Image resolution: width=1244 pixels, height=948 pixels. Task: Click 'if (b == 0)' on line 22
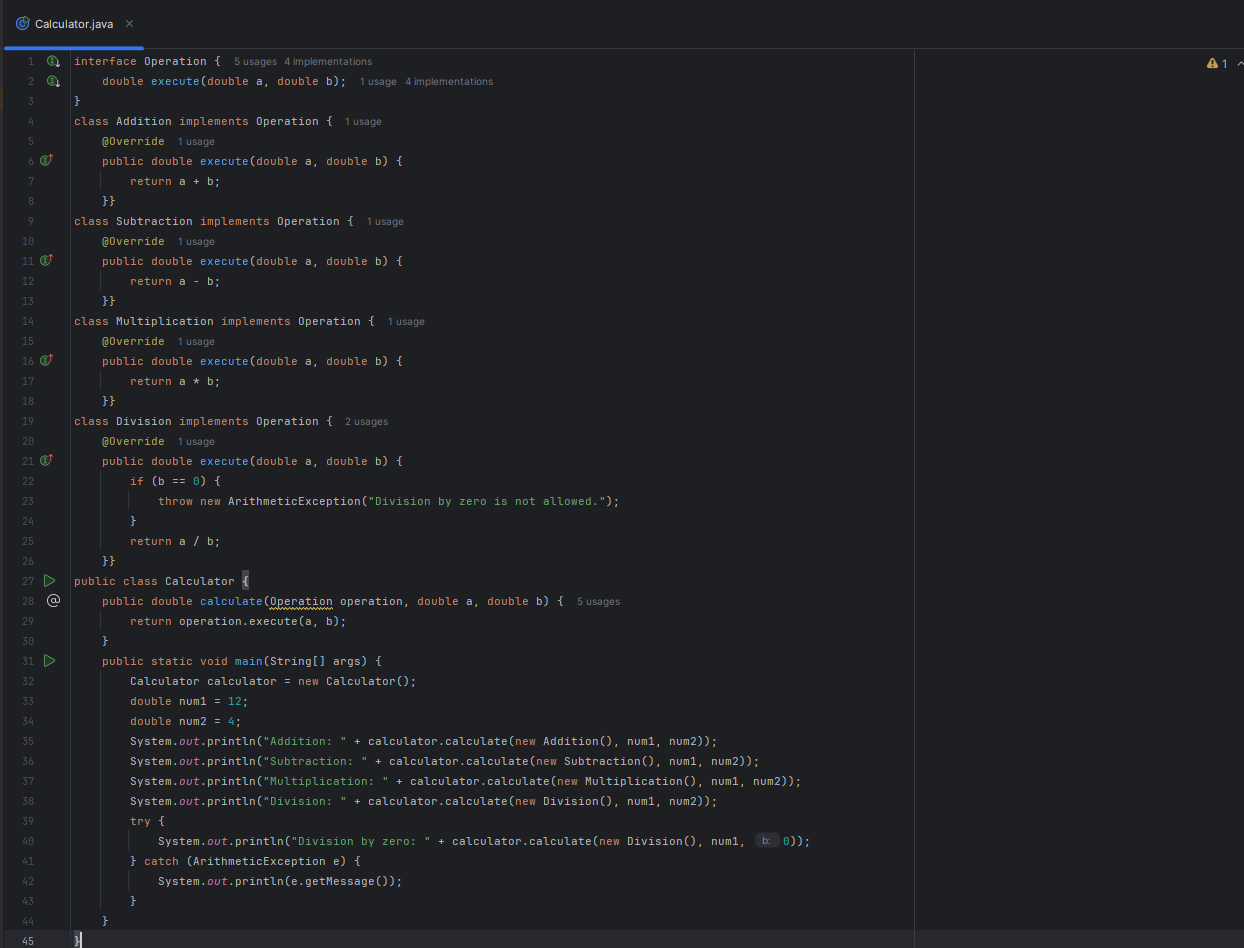(168, 481)
